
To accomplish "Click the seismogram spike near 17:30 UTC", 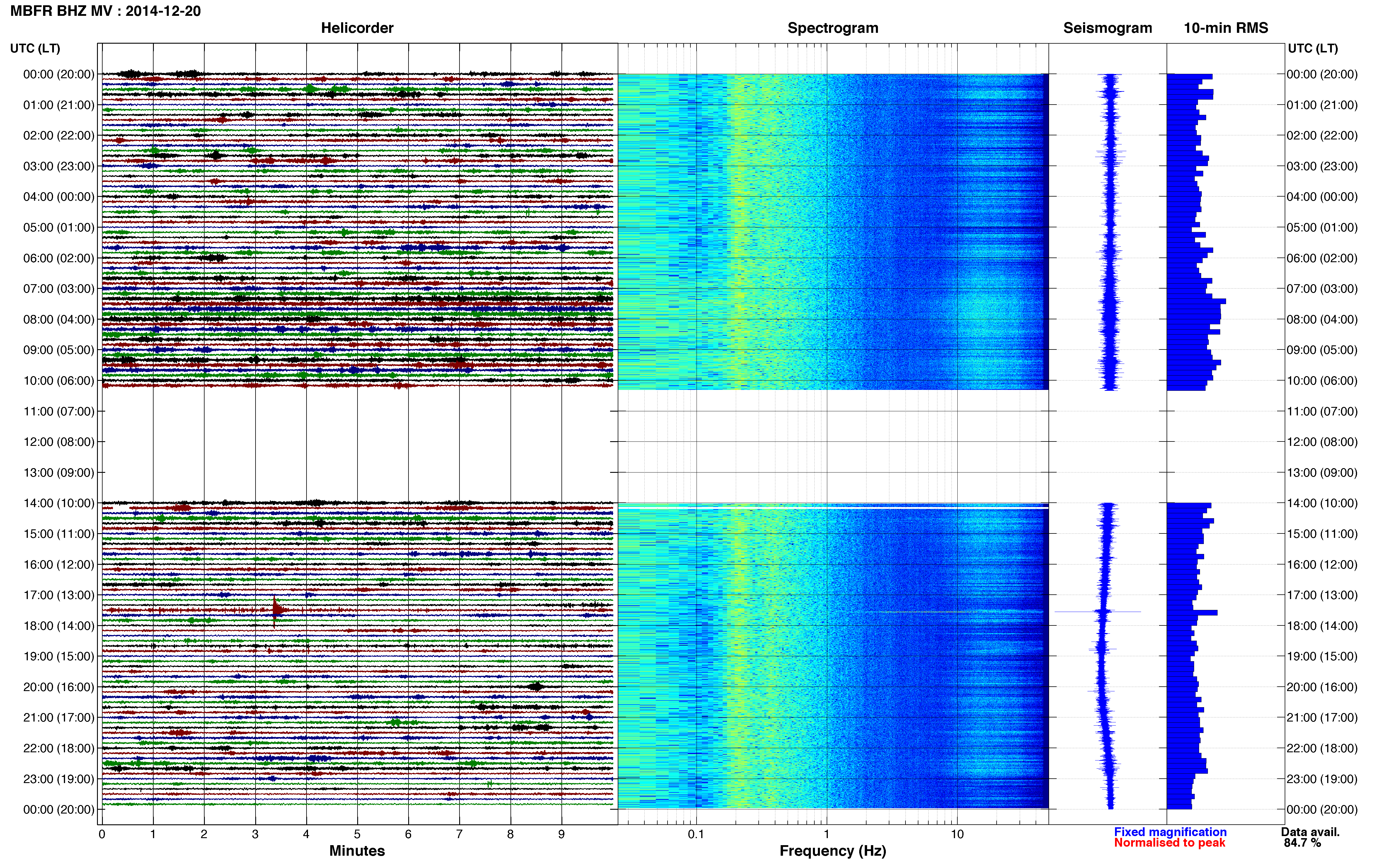I will (1097, 612).
